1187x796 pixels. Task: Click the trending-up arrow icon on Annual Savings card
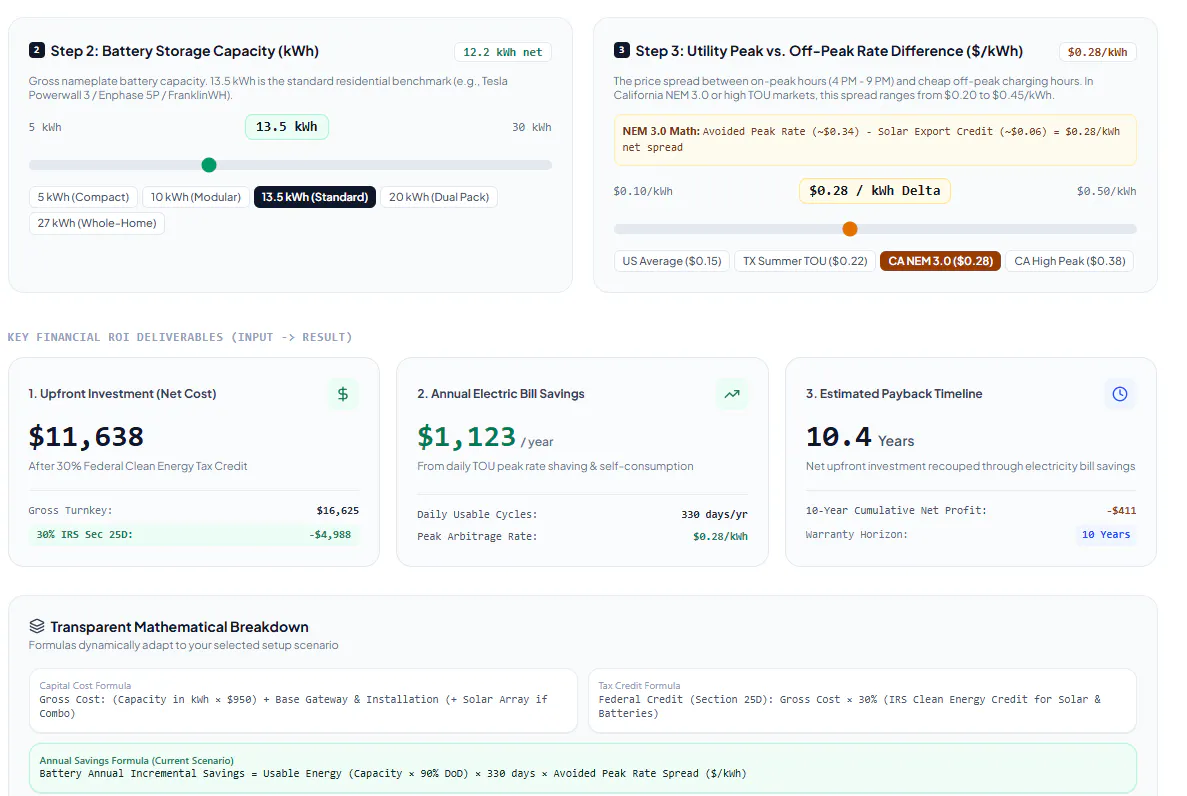[x=732, y=394]
